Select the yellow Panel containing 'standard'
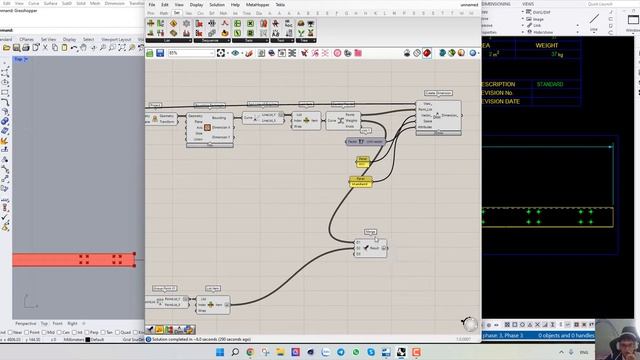Viewport: 640px width, 360px height. point(360,182)
